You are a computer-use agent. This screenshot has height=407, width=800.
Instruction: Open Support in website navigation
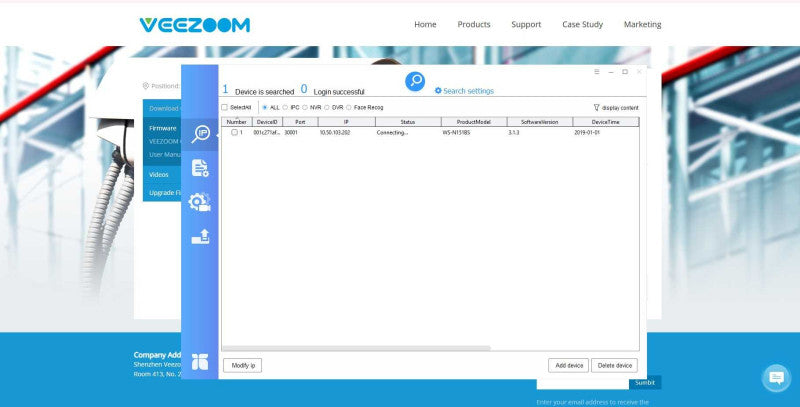point(526,24)
